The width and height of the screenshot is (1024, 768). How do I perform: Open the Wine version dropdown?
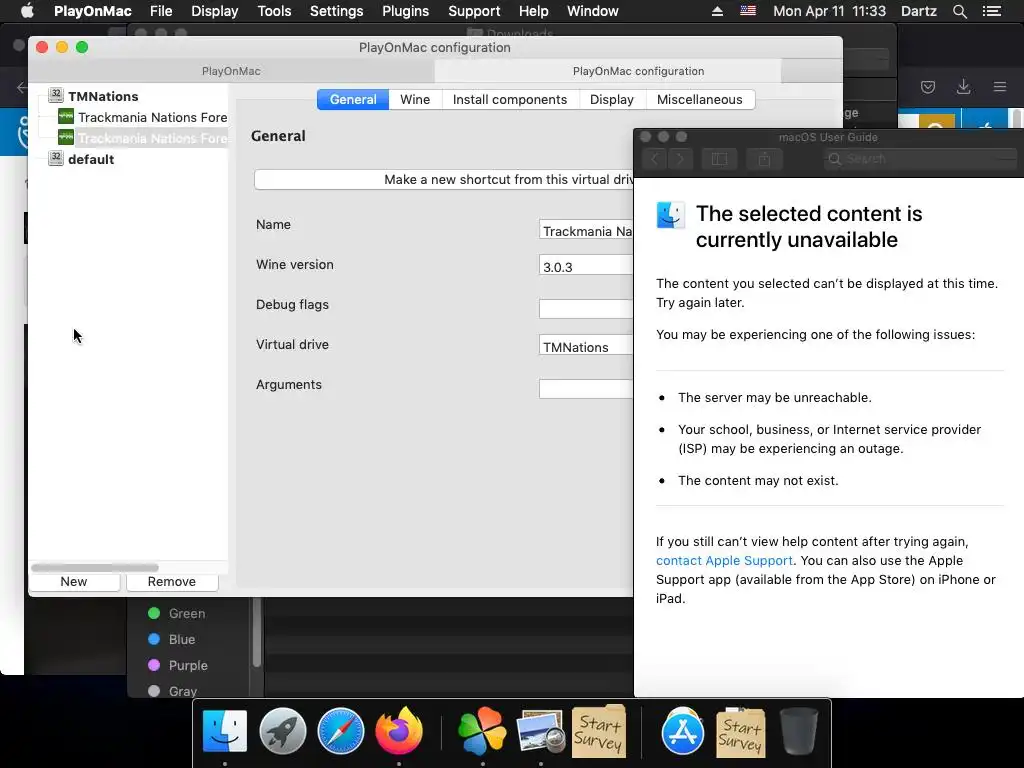[x=586, y=266]
